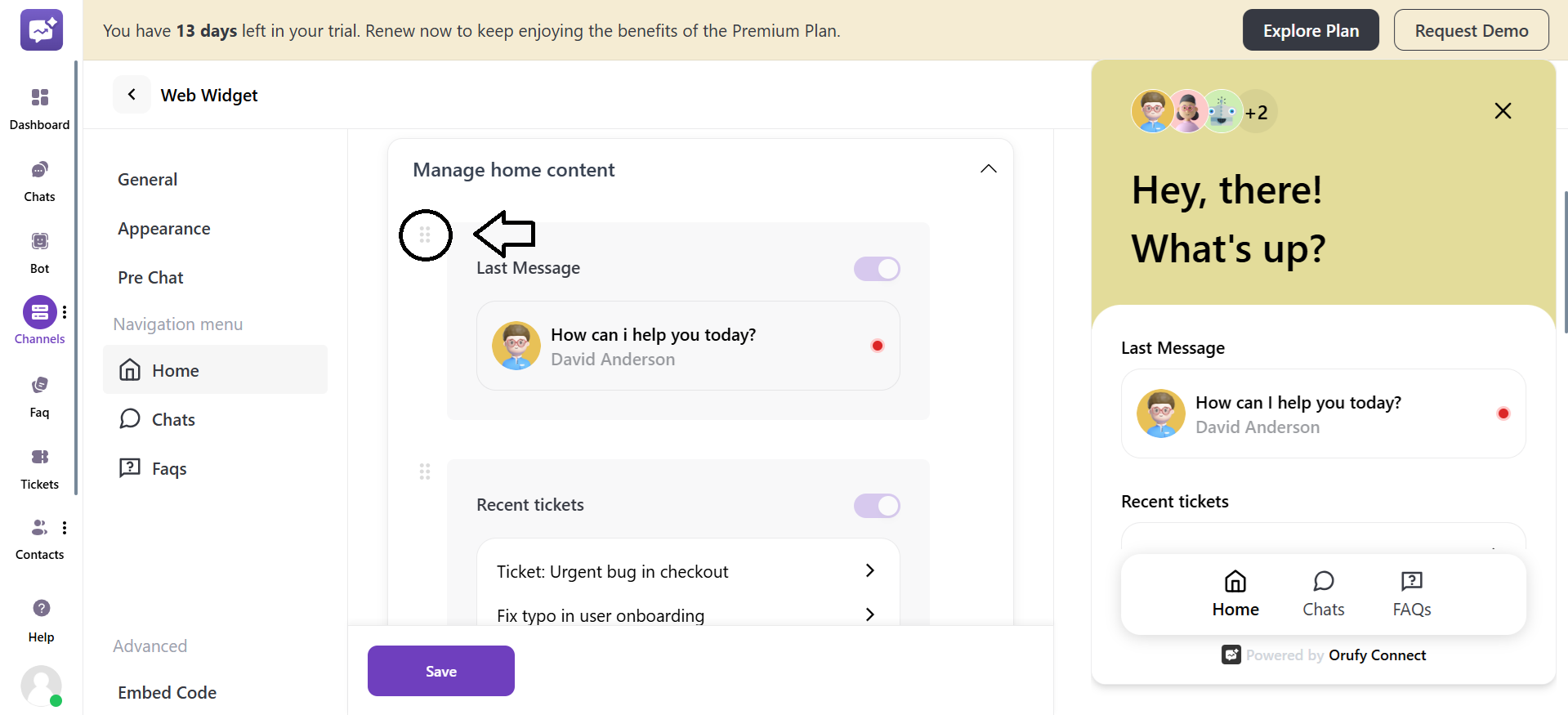This screenshot has width=1568, height=715.
Task: Disable the Last Message toggle
Action: coord(876,269)
